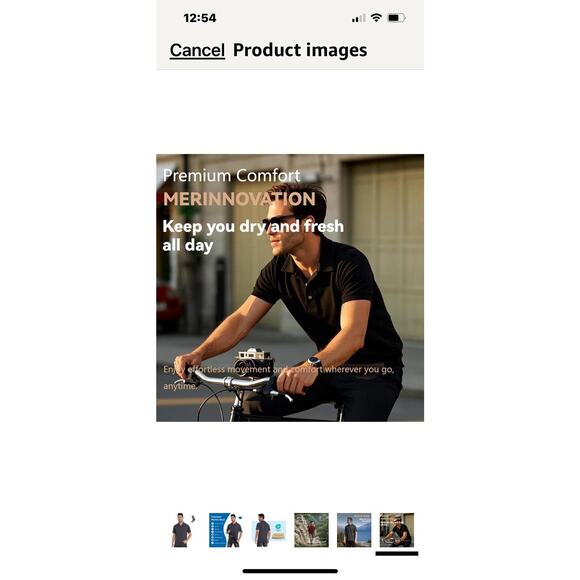Image resolution: width=580 pixels, height=580 pixels.
Task: Choose the red-shirt mountain hiking thumbnail
Action: point(311,530)
